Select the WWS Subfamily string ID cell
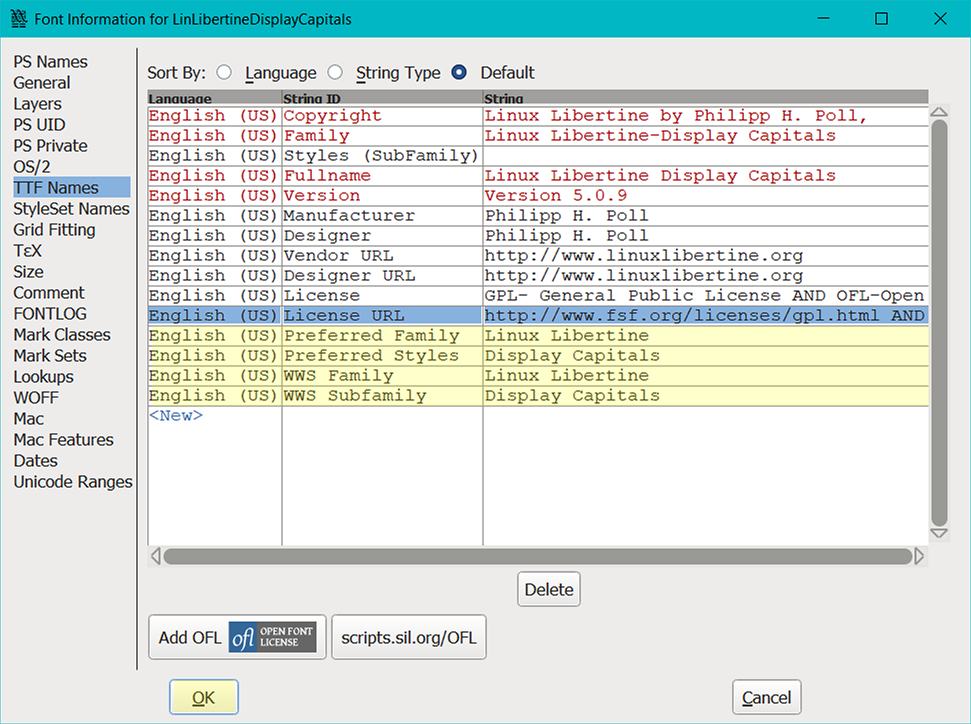Screen dimensions: 971x724 click(382, 395)
